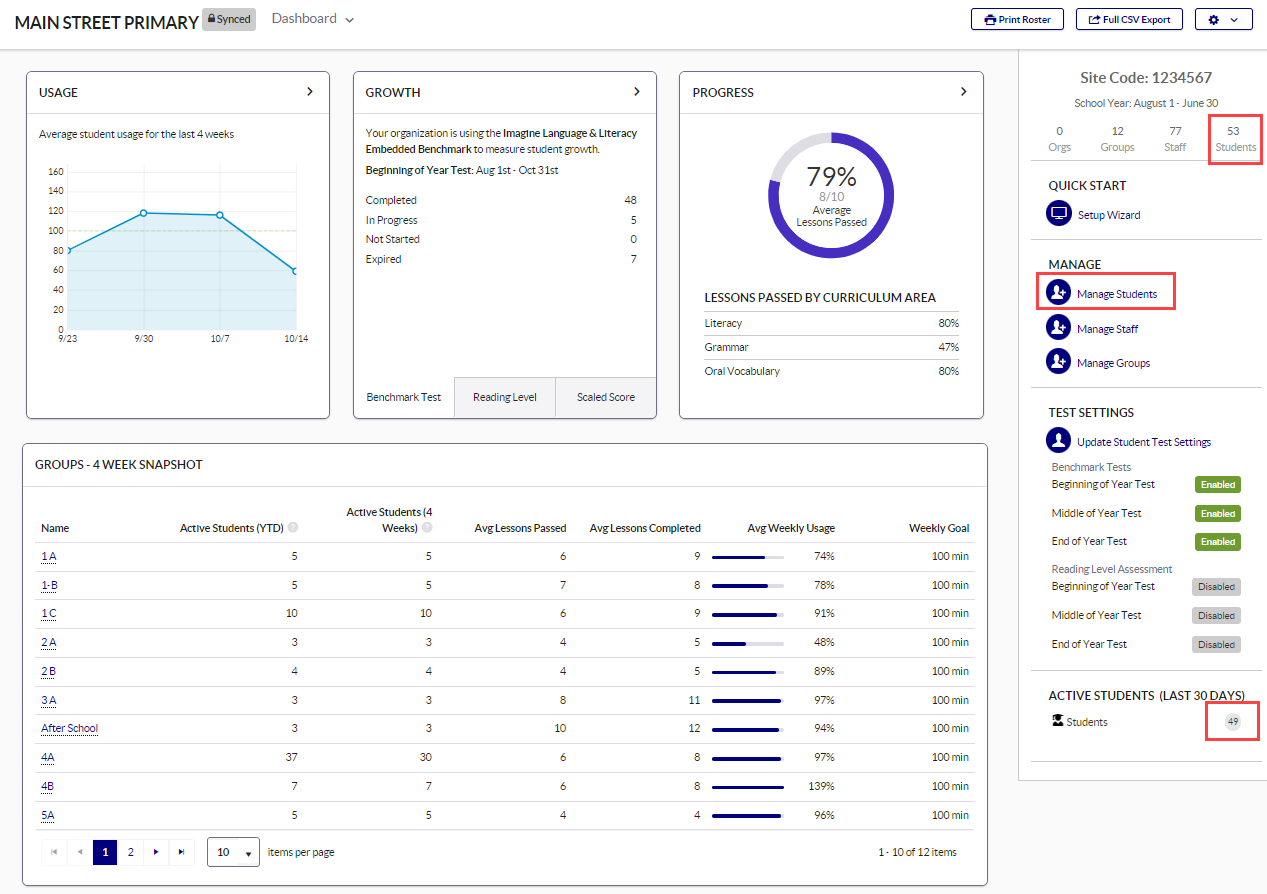Go to the last page of groups
The image size is (1267, 894).
pyautogui.click(x=181, y=852)
